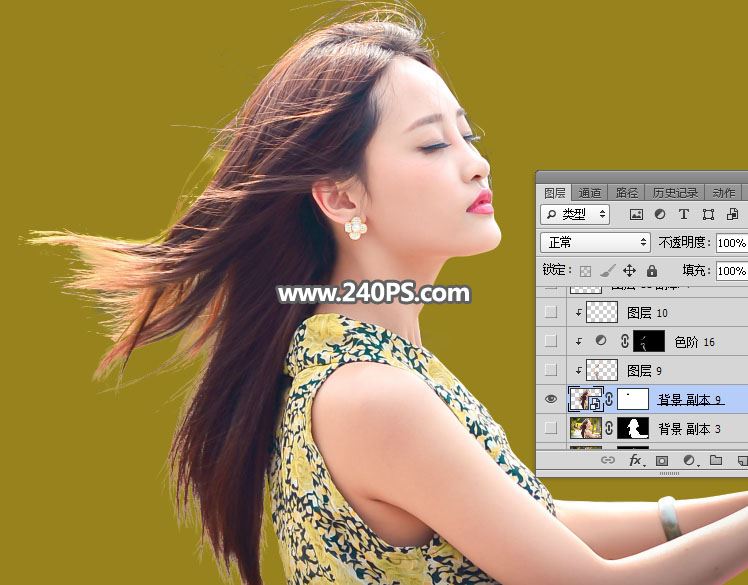
Task: Filter layers by smart object icon
Action: [732, 215]
